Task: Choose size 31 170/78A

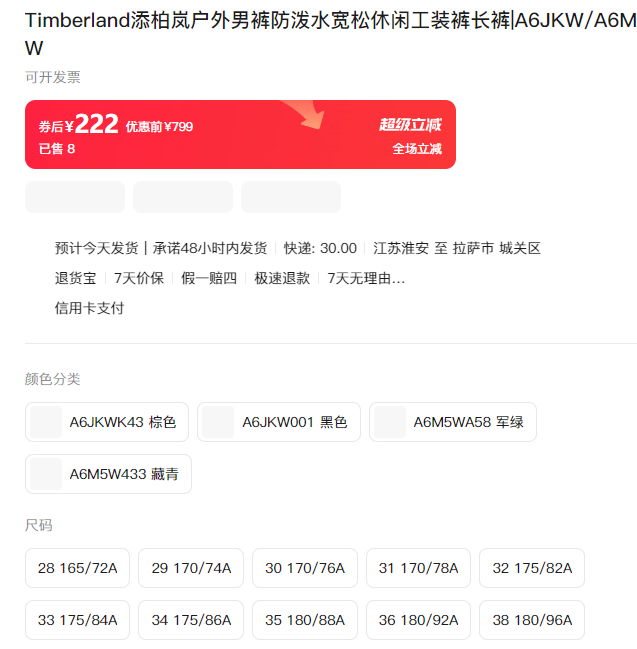Action: click(x=418, y=568)
